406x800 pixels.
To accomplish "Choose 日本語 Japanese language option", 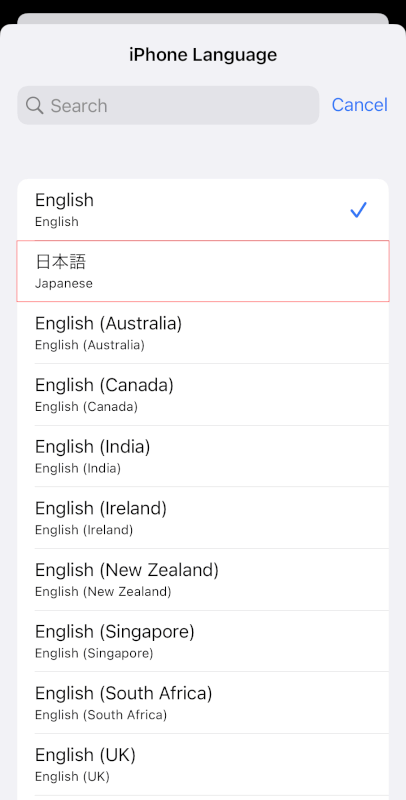I will tap(203, 271).
